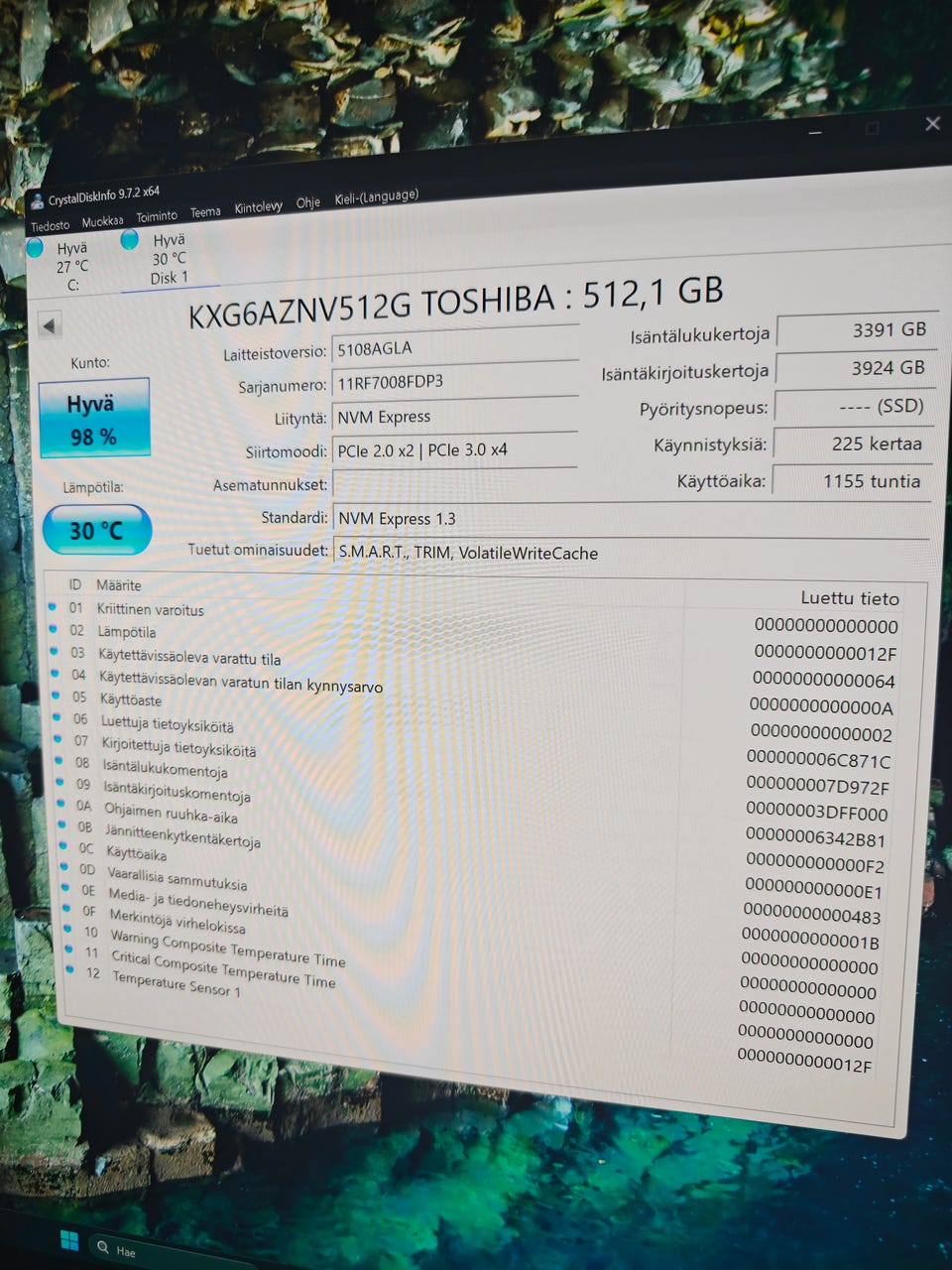Open the Muokkaa menu
The width and height of the screenshot is (952, 1270).
pyautogui.click(x=102, y=221)
